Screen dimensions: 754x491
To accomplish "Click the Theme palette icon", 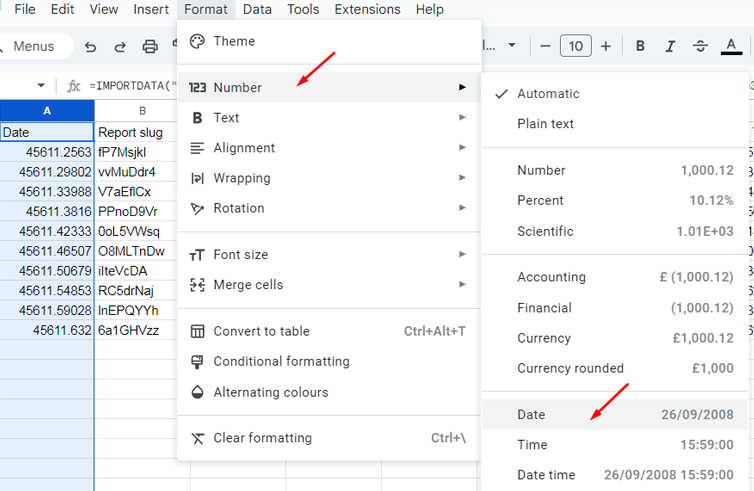I will (x=197, y=41).
